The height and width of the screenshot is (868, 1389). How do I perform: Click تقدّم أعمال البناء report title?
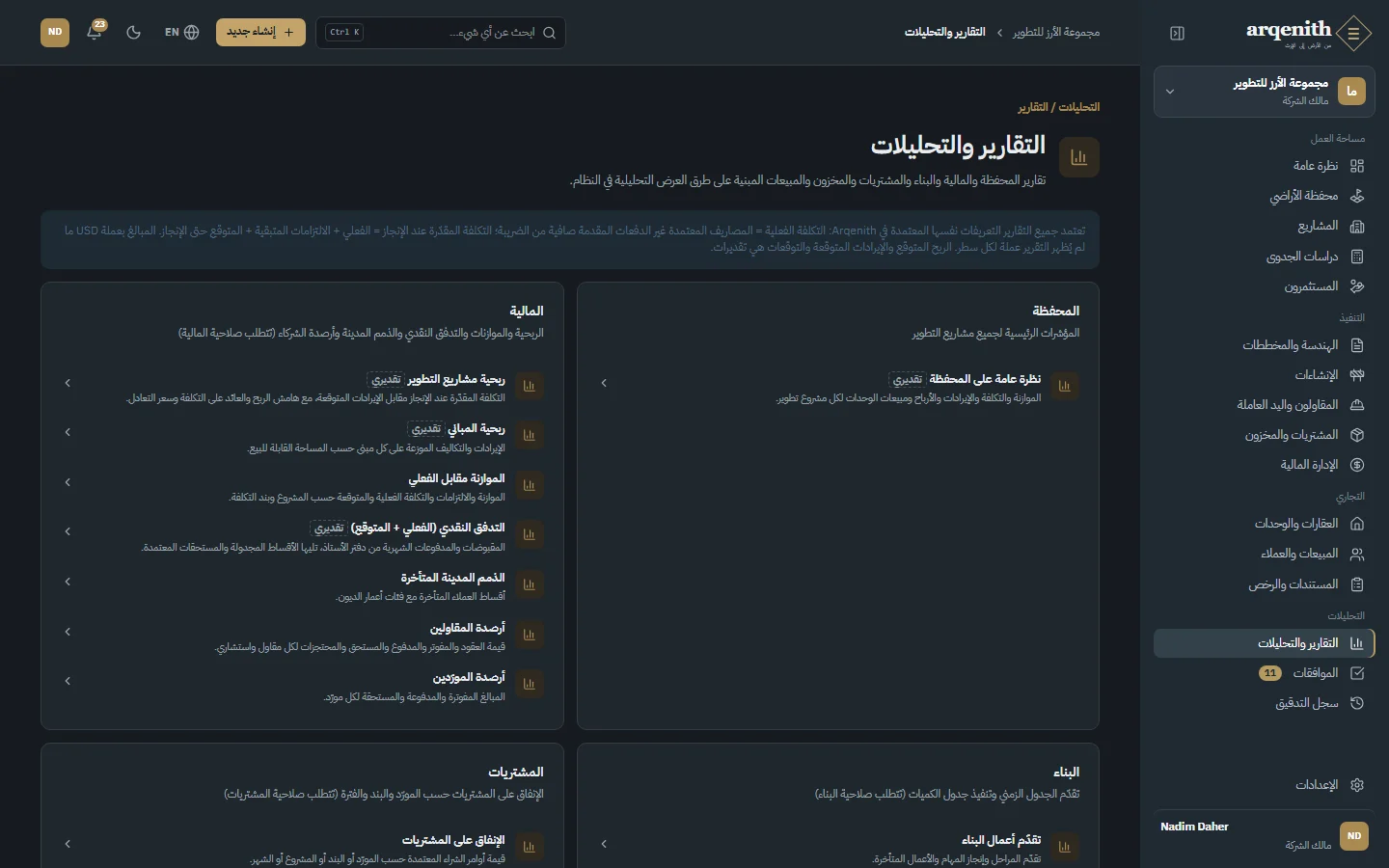coord(1001,840)
